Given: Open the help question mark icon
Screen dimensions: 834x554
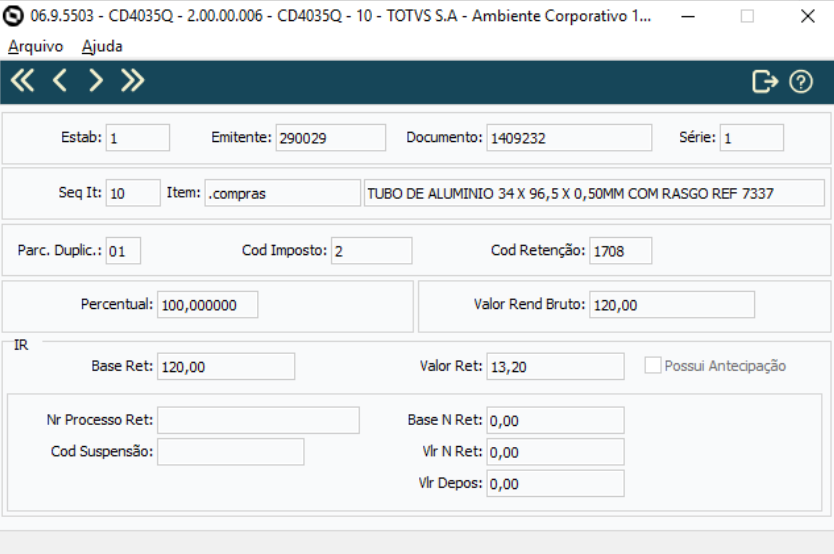Looking at the screenshot, I should [x=801, y=82].
